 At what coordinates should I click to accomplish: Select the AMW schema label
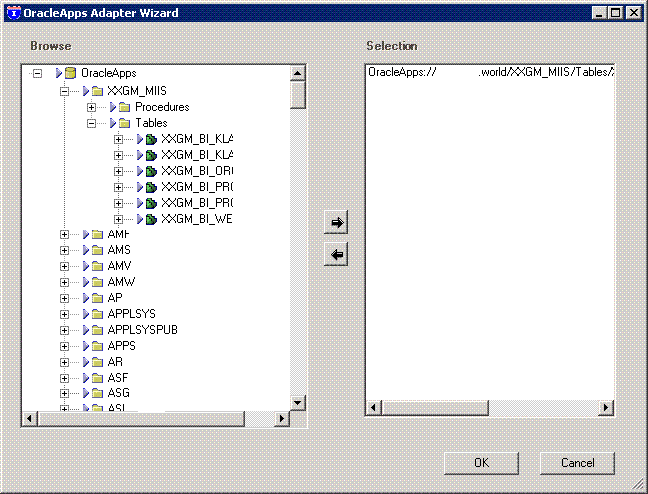(121, 282)
